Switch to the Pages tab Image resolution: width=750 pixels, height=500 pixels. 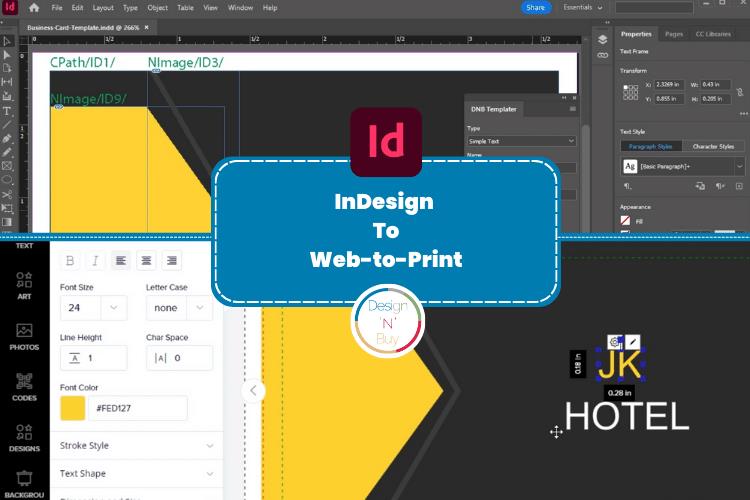coord(674,34)
